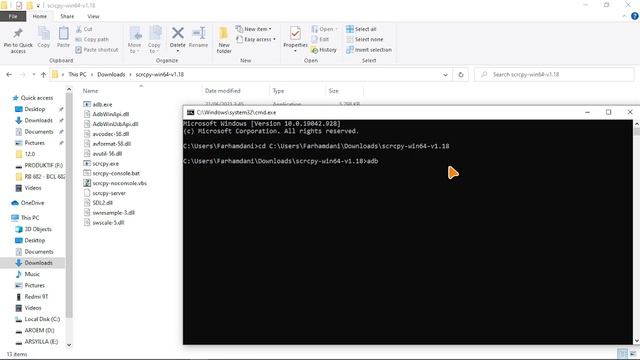The height and width of the screenshot is (360, 640).
Task: Open the View ribbon tab
Action: (93, 16)
